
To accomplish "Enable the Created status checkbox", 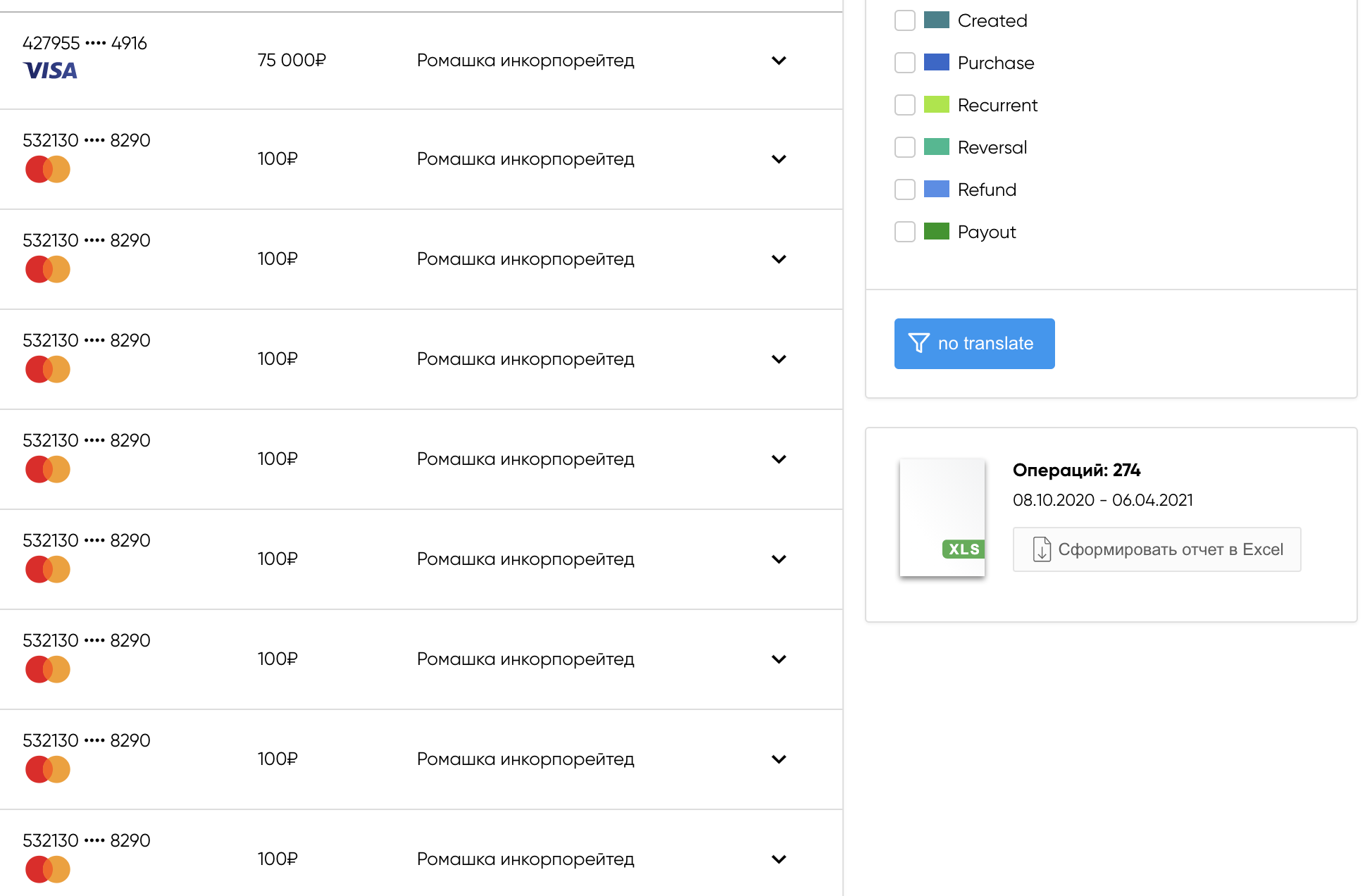I will 904,20.
